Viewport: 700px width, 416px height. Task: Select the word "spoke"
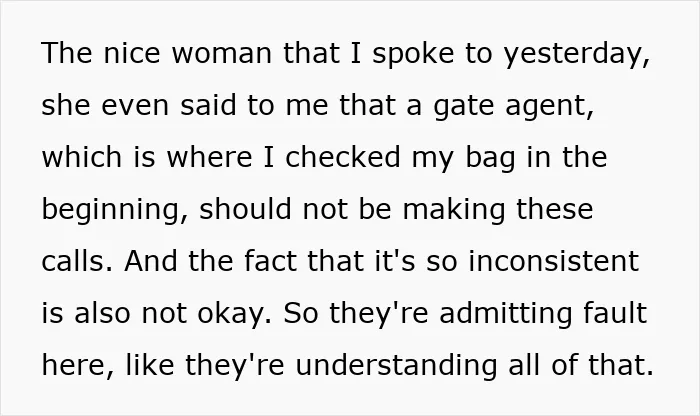coord(413,55)
